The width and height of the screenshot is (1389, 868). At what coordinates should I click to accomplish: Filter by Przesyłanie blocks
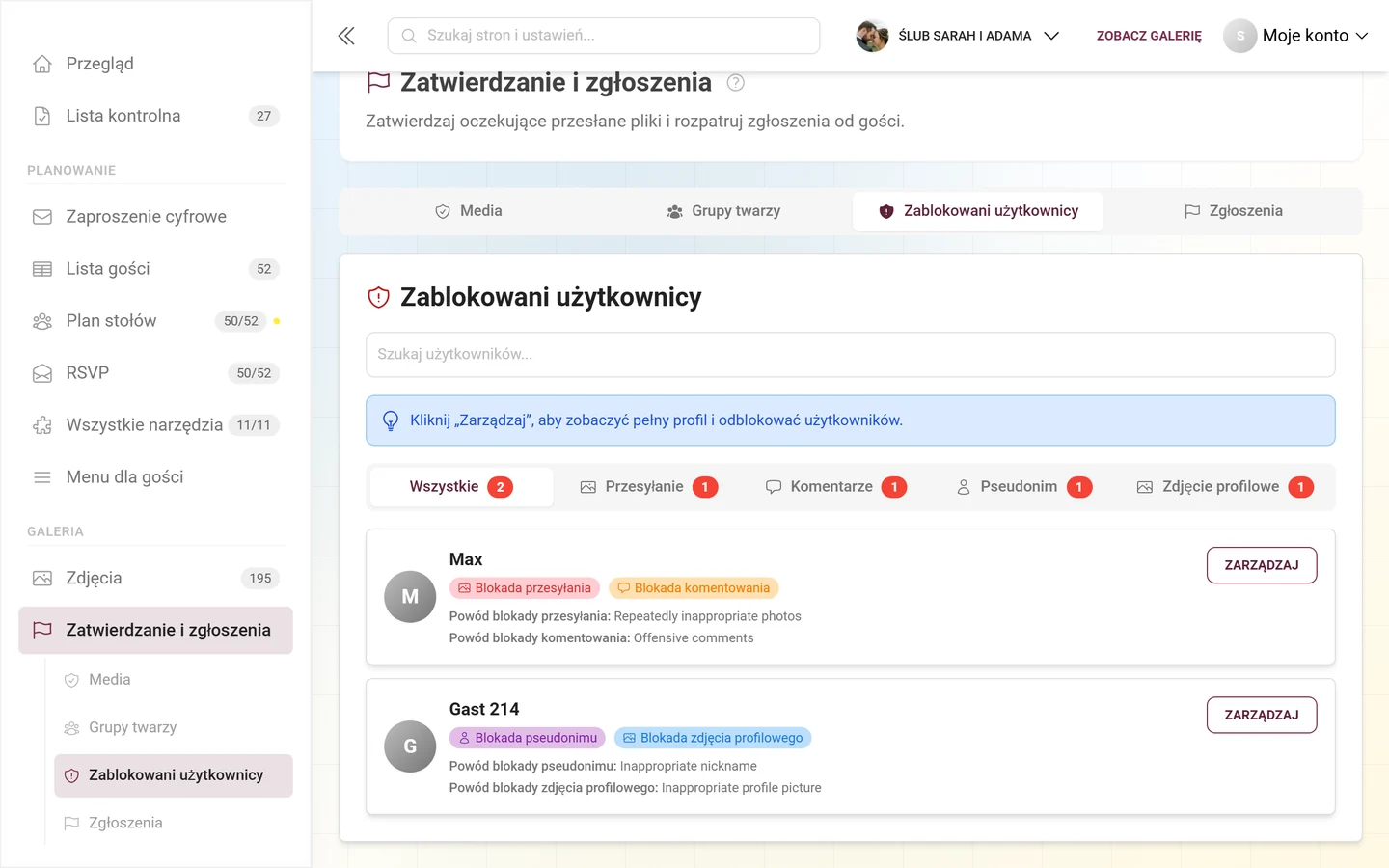(648, 487)
